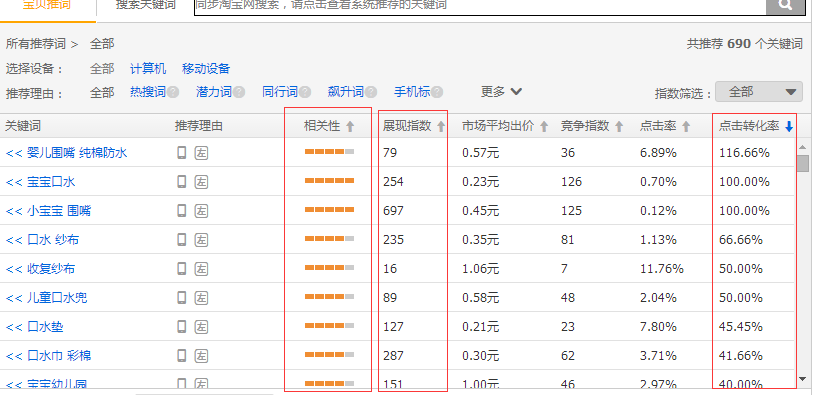Viewport: 814px width, 395px height.
Task: Expand the 更多 recommendation reasons
Action: tap(501, 92)
